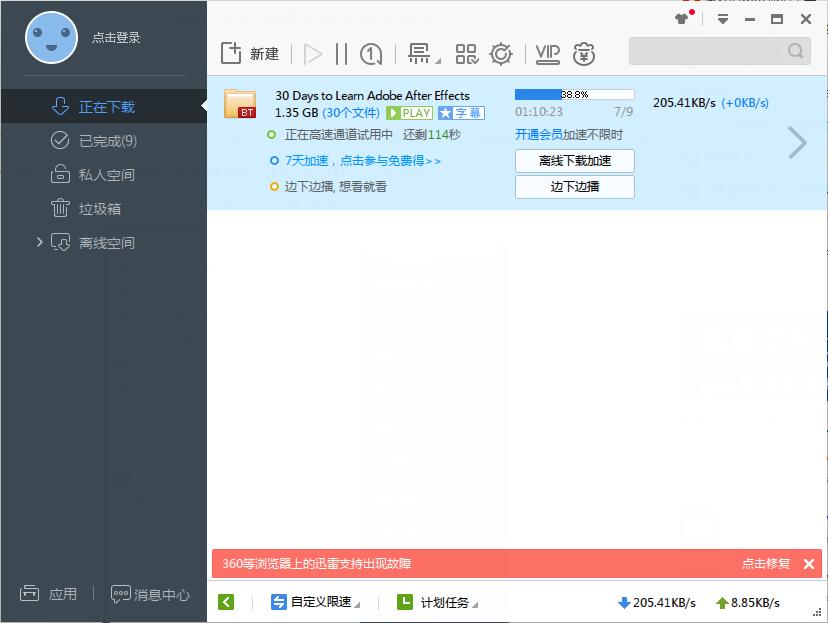The width and height of the screenshot is (828, 623).
Task: Minimize the download manager window
Action: [x=750, y=20]
